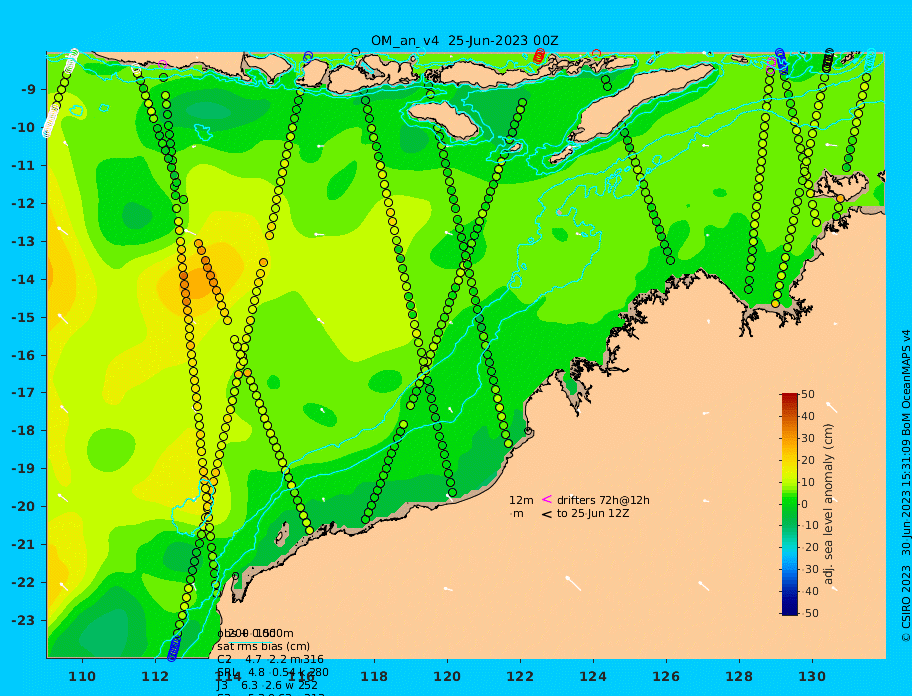Click the 'J3 6.3 2.6 w 252' statistics row

[x=268, y=686]
